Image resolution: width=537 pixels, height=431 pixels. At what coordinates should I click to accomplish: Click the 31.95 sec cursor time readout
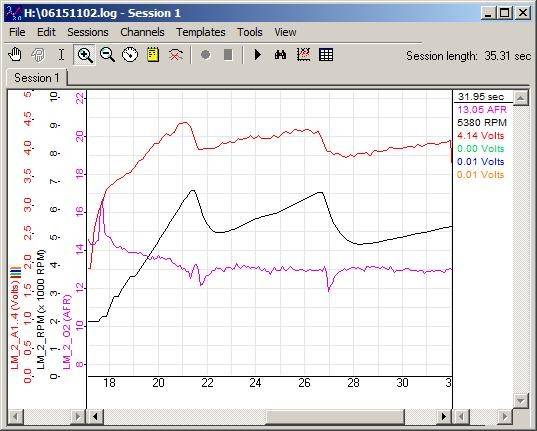(481, 97)
